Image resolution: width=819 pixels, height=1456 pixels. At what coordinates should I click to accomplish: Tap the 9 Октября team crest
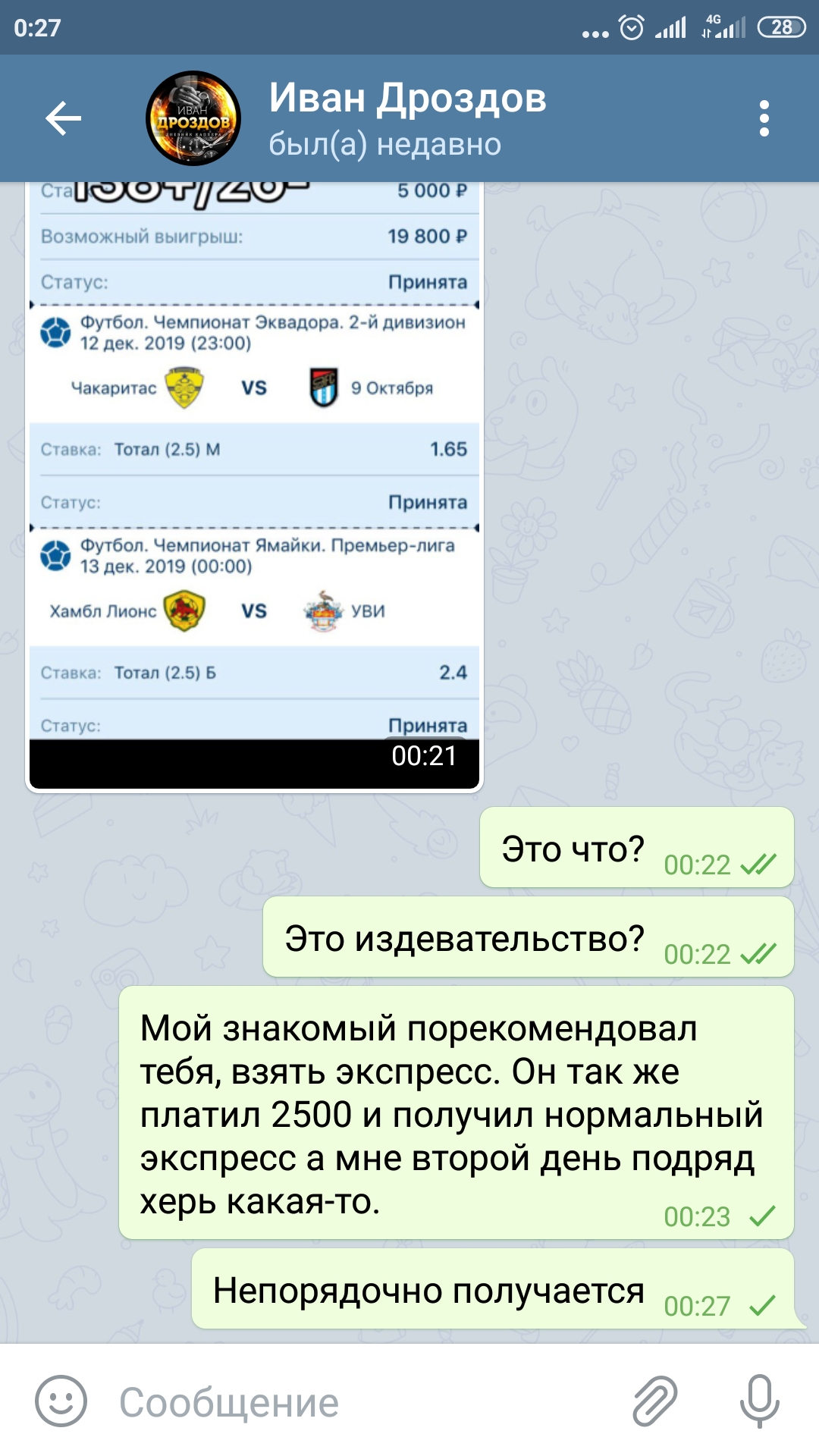point(324,388)
